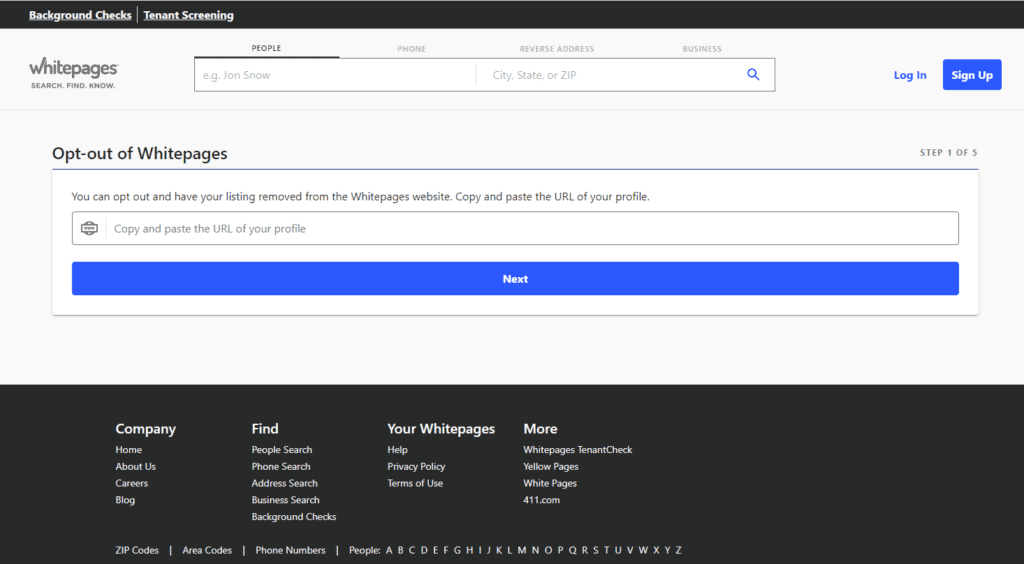Screen dimensions: 1024x564
Task: Open Phone Numbers link
Action: point(291,550)
